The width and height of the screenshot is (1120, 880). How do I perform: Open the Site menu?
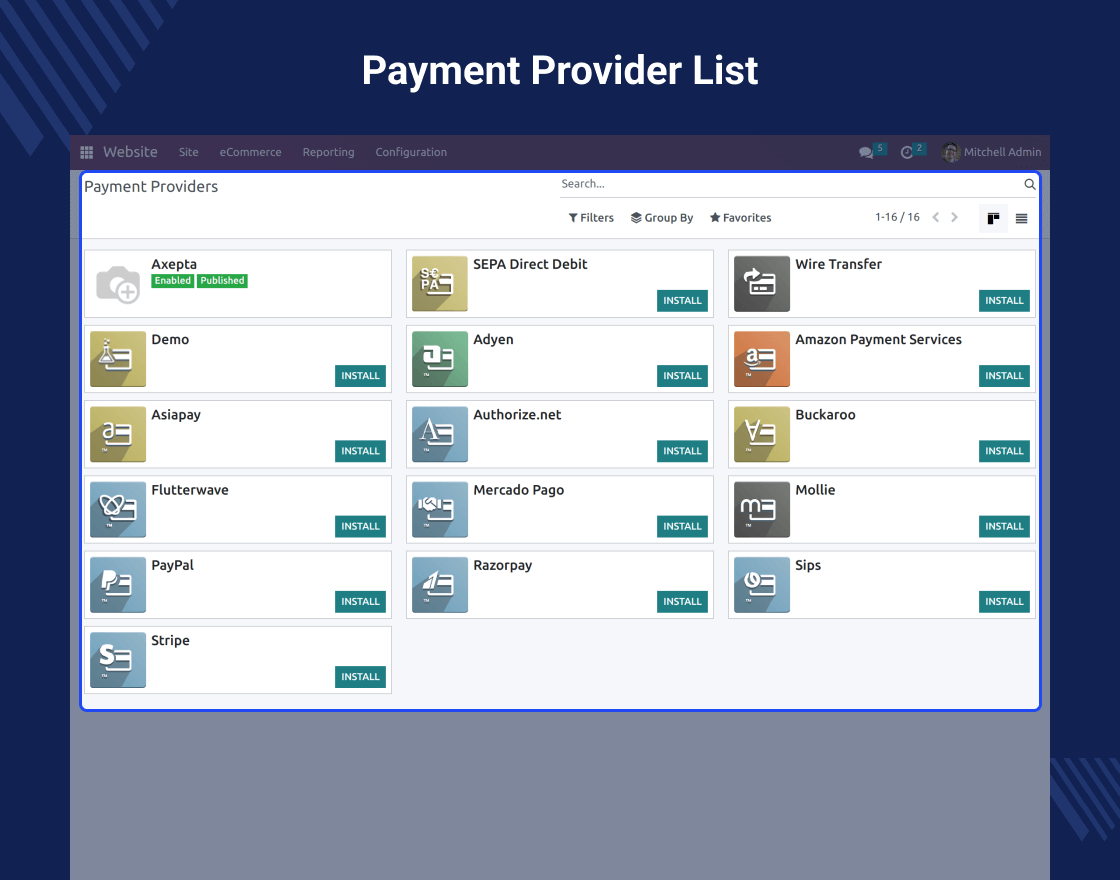189,152
